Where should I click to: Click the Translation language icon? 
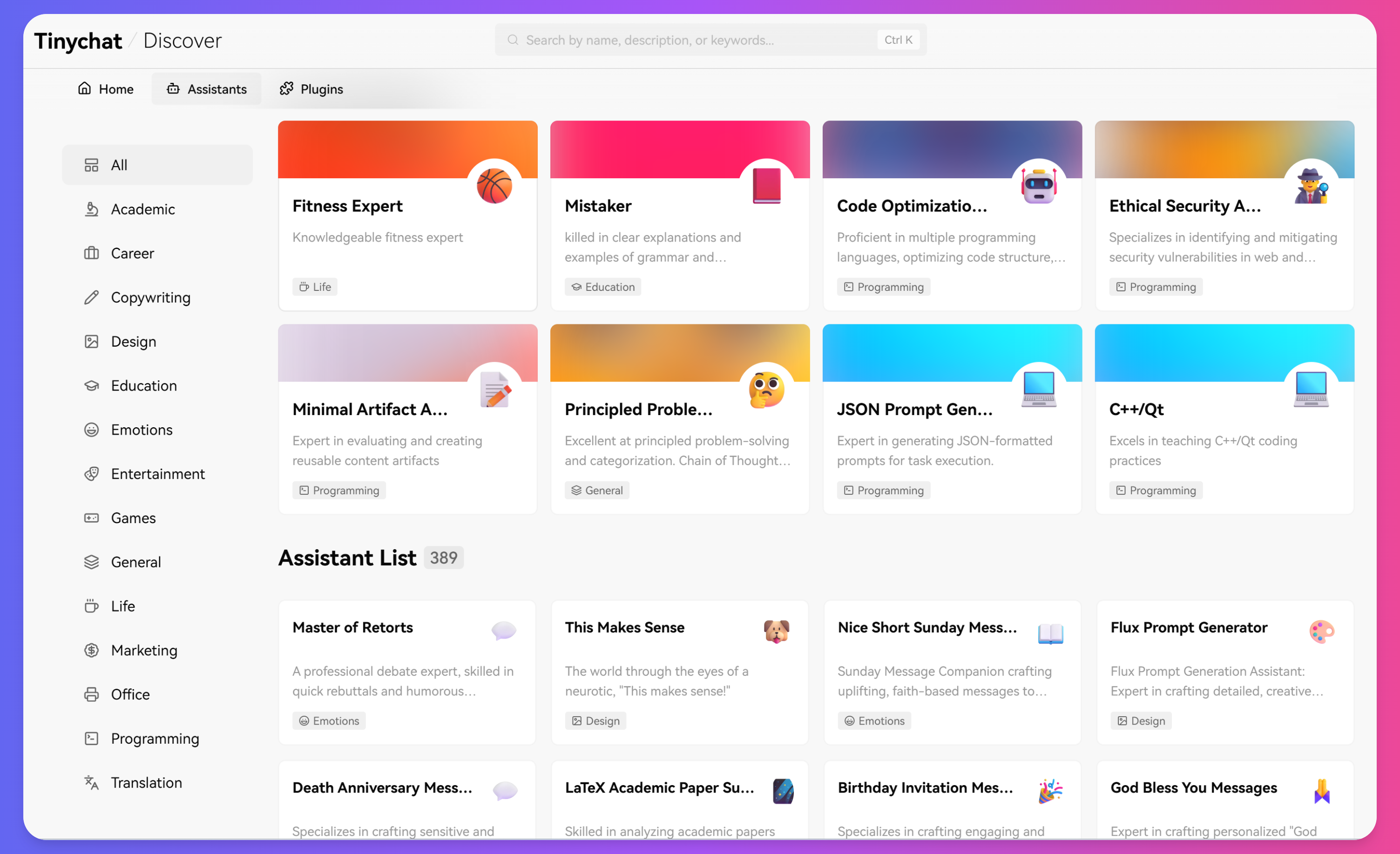coord(91,782)
